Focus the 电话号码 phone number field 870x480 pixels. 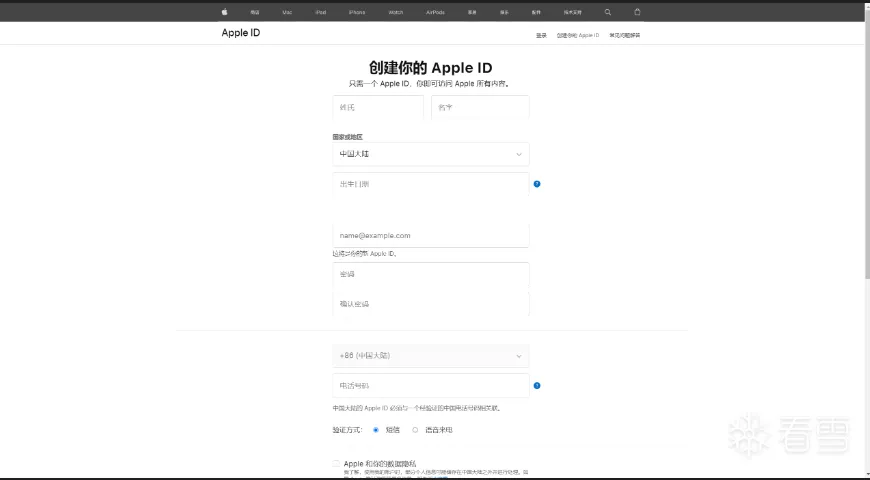click(431, 386)
